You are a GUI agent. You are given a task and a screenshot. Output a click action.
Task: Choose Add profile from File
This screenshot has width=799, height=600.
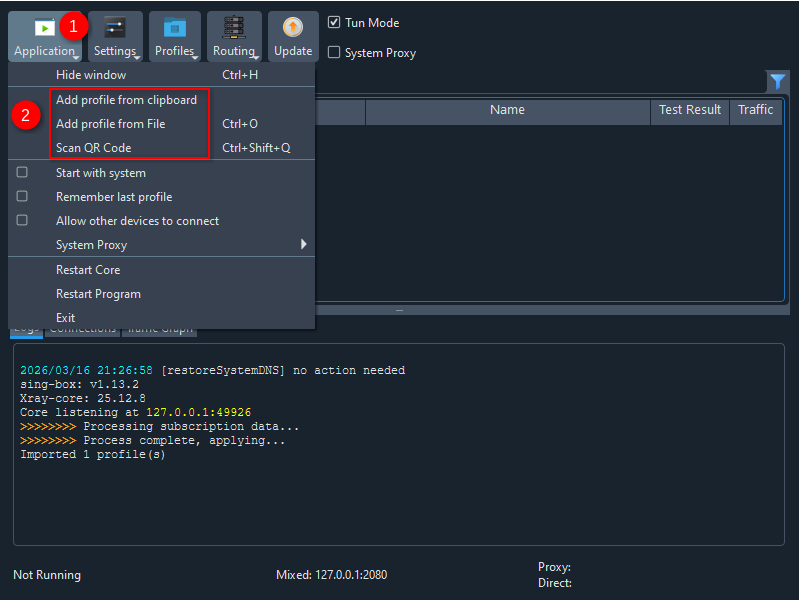point(110,124)
